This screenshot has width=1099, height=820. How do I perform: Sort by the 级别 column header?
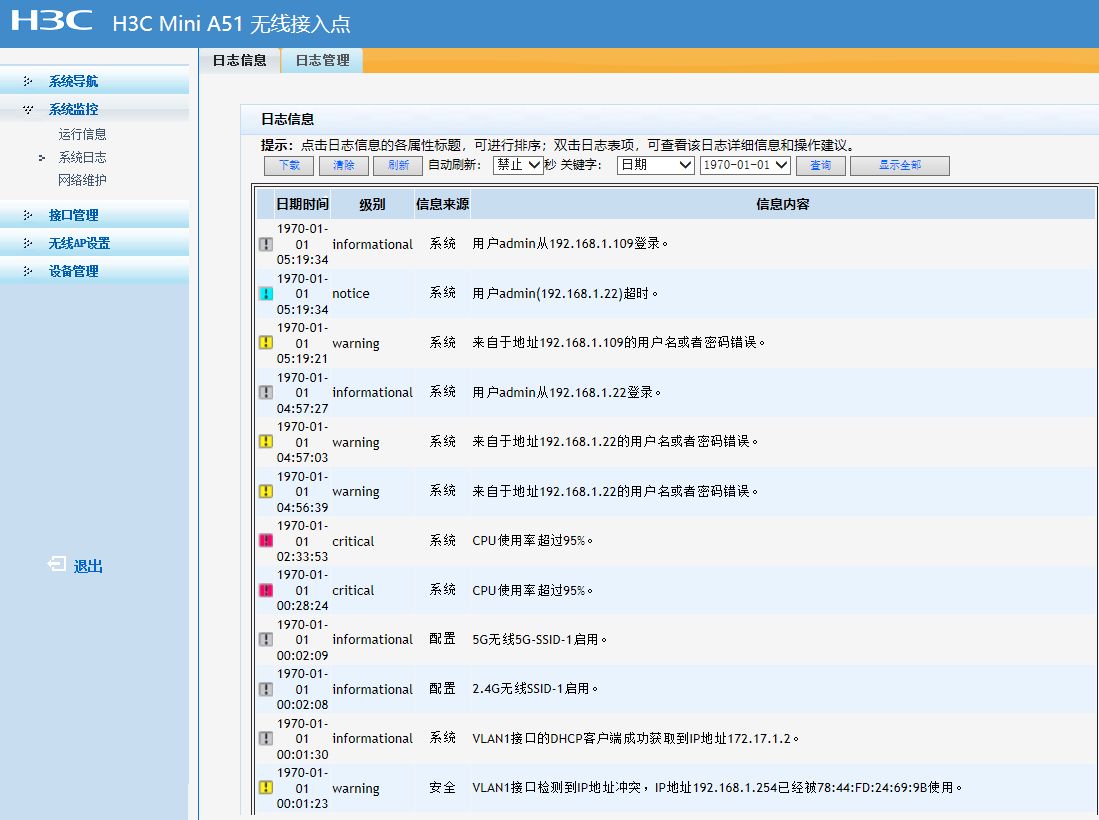click(372, 204)
